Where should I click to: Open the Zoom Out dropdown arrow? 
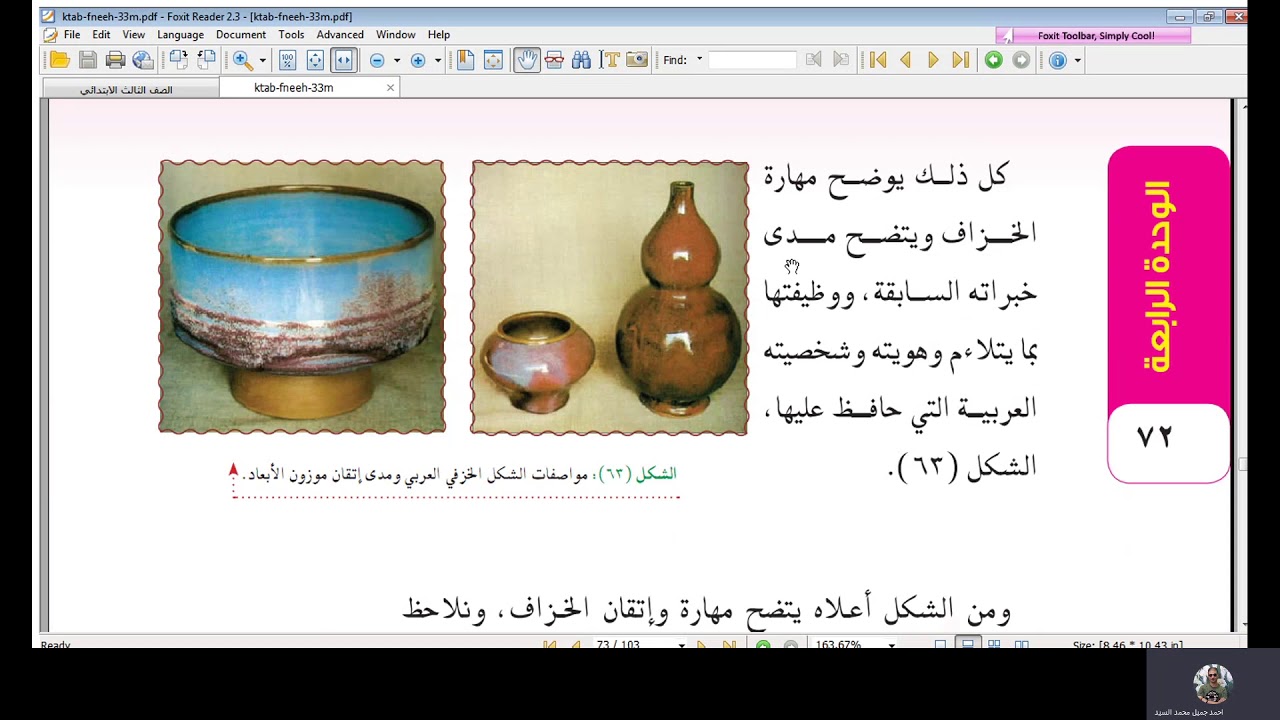(397, 61)
